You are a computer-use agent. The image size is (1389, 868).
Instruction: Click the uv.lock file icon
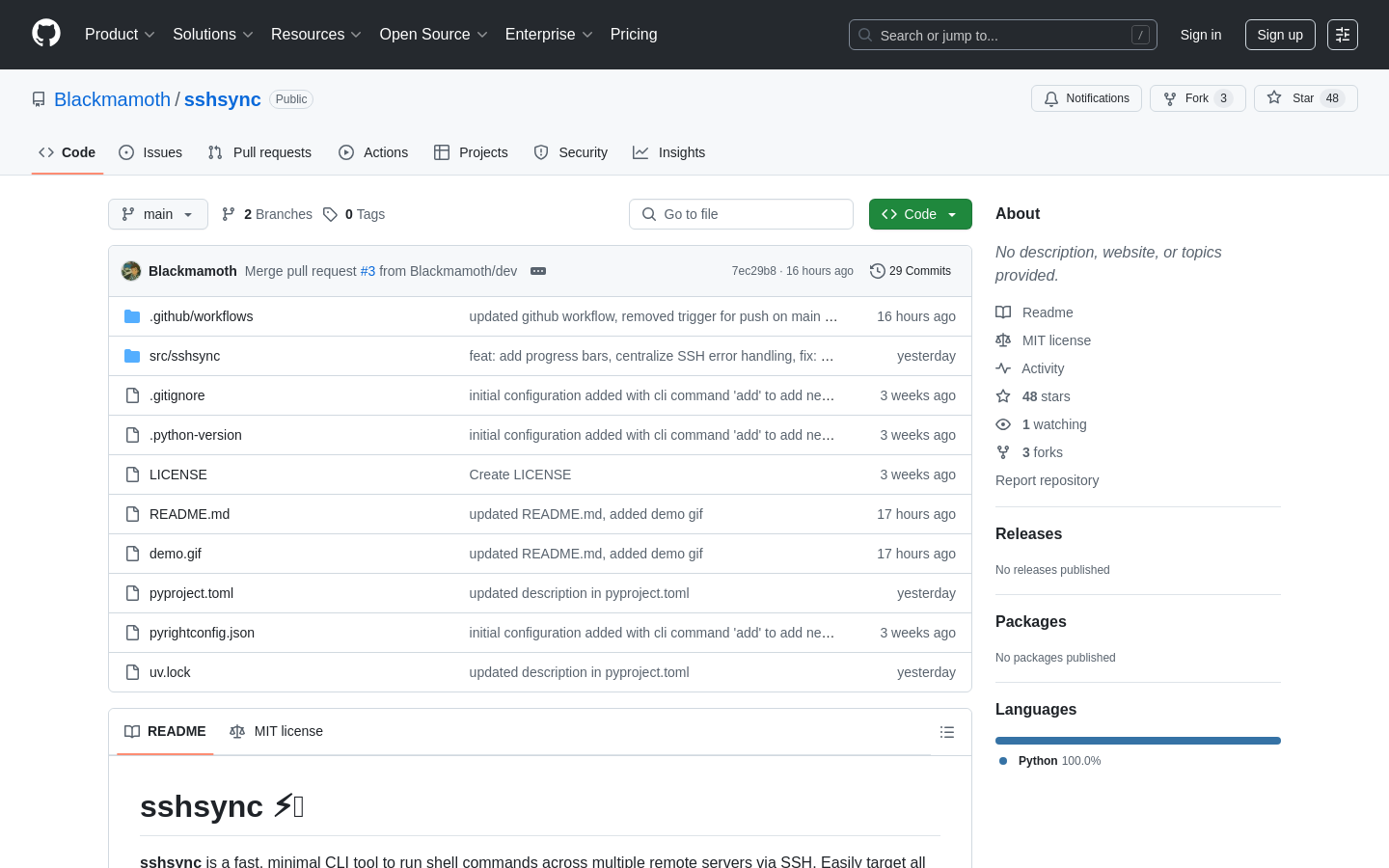[x=132, y=672]
